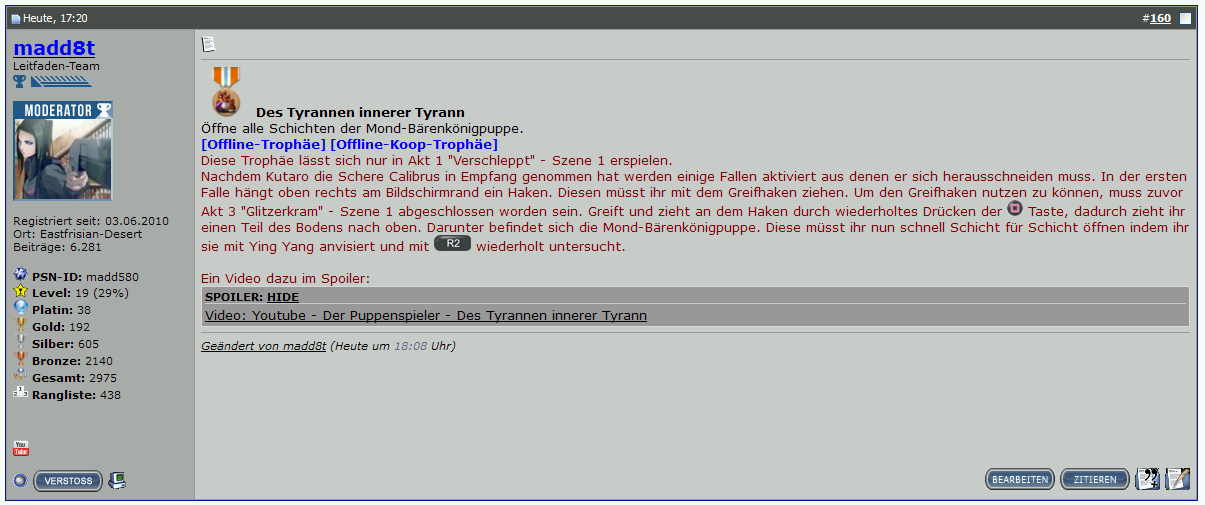Open the YouTube video link for Des Tyrannen innerer Tyrann
This screenshot has width=1205, height=505.
point(426,315)
